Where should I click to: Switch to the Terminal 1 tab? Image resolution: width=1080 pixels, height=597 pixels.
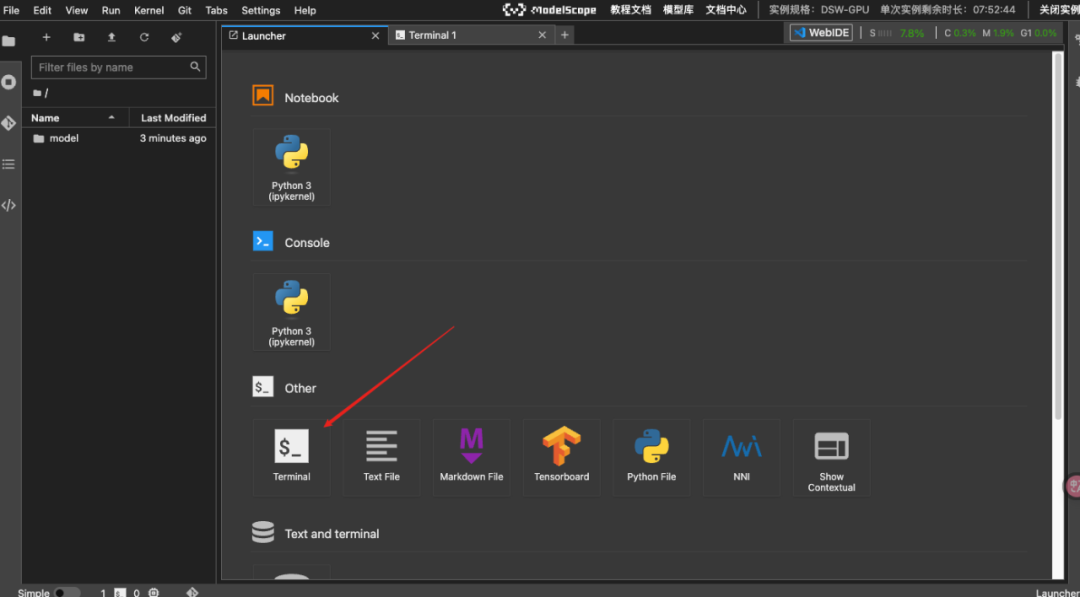(470, 35)
